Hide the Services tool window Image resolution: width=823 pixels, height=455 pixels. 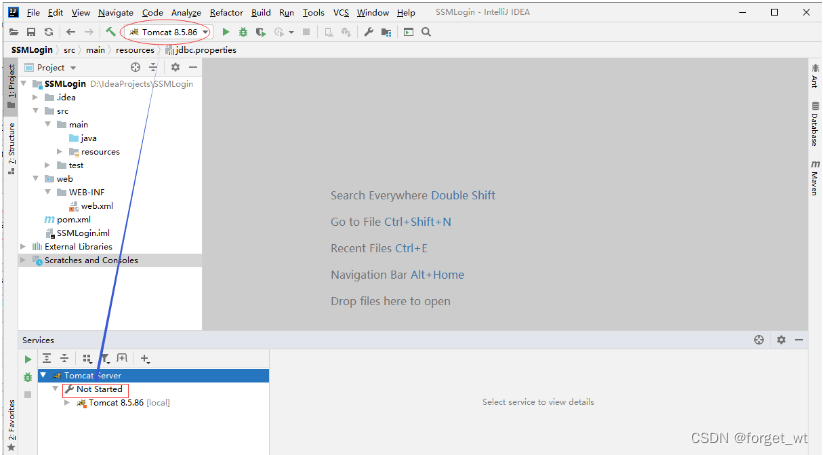pos(799,340)
